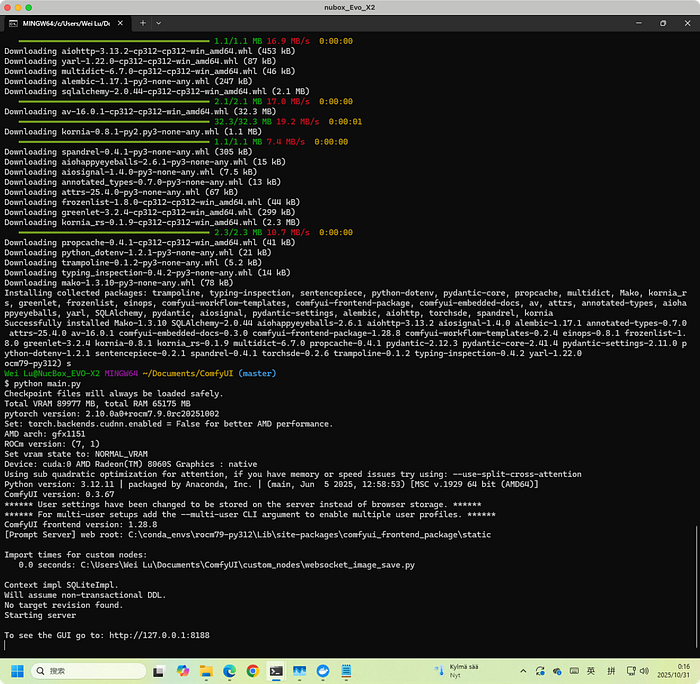The height and width of the screenshot is (684, 700).
Task: Open the Windows Start menu
Action: (x=17, y=671)
